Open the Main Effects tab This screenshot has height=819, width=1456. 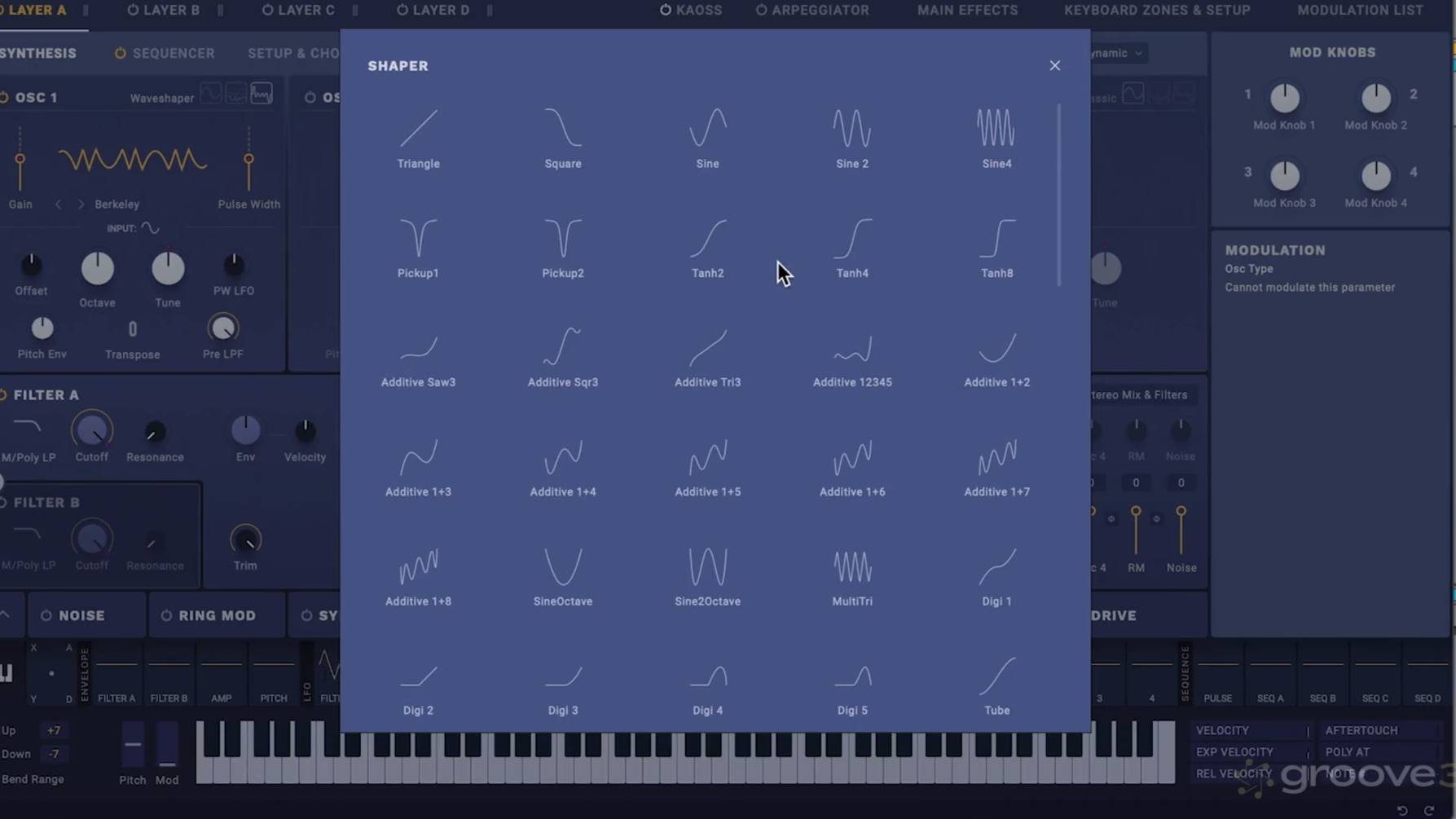[x=967, y=10]
